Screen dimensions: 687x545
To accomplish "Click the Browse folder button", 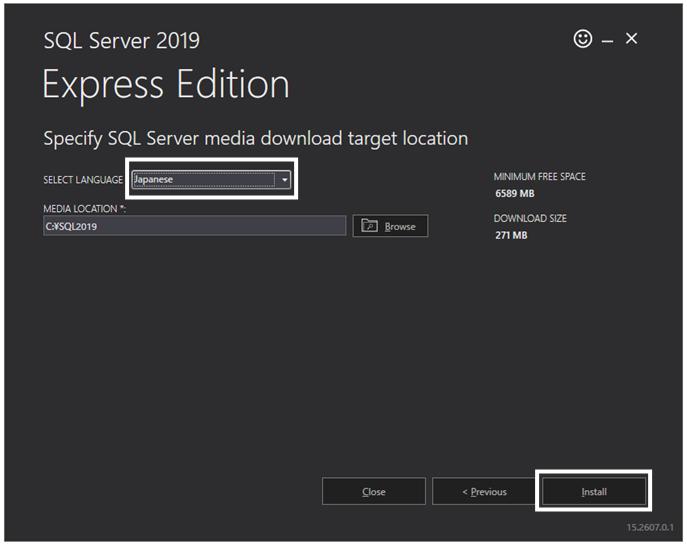I will (390, 226).
